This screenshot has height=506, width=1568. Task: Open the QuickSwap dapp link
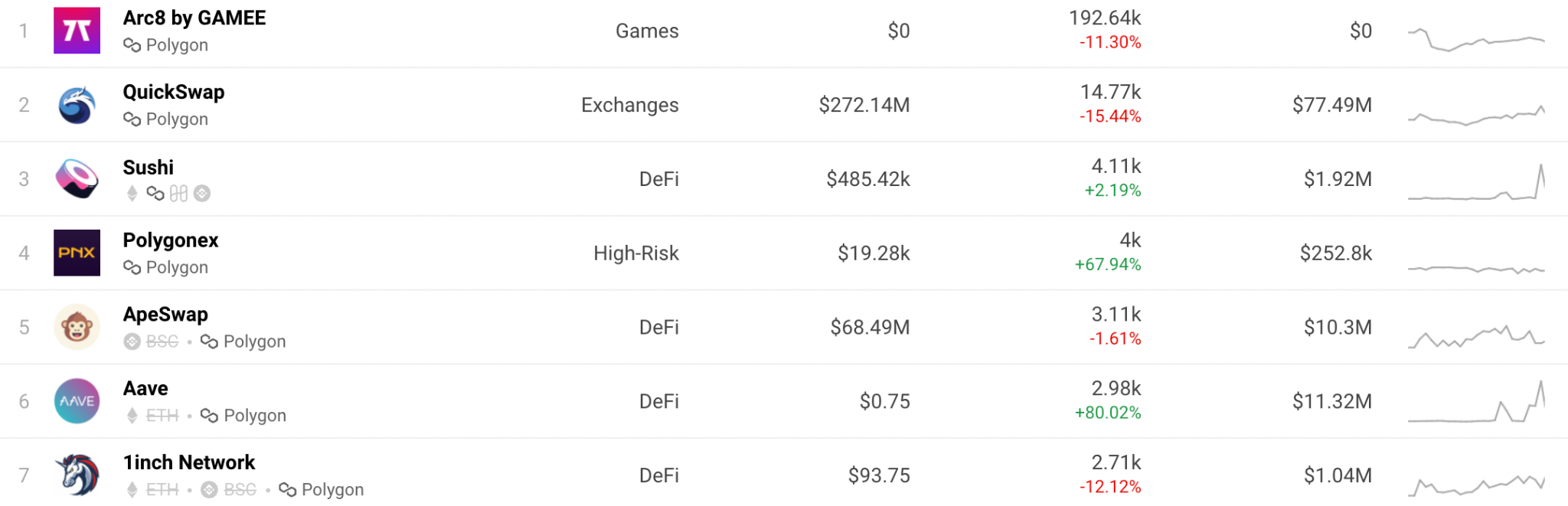(174, 93)
